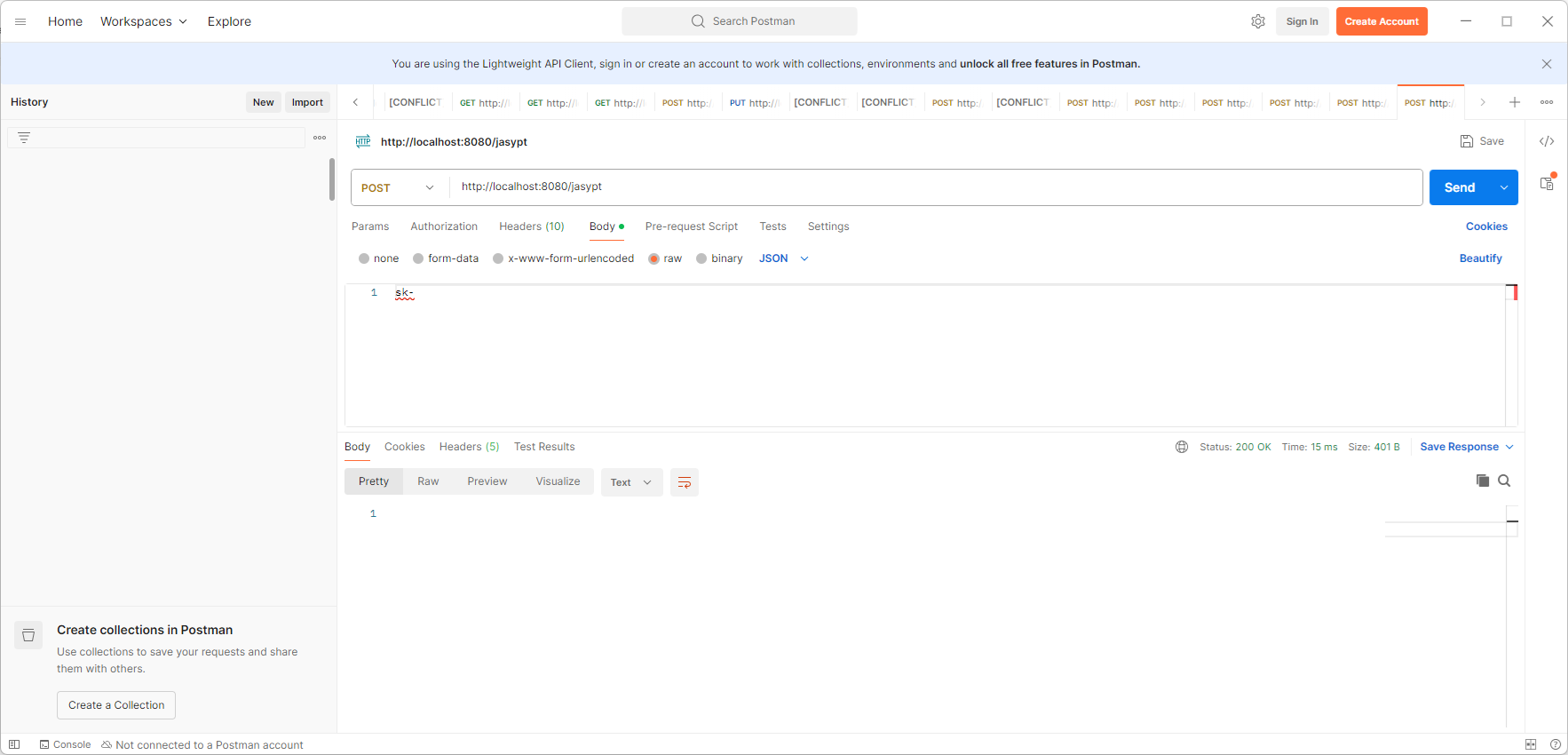
Task: Click the Beautify link
Action: (x=1480, y=258)
